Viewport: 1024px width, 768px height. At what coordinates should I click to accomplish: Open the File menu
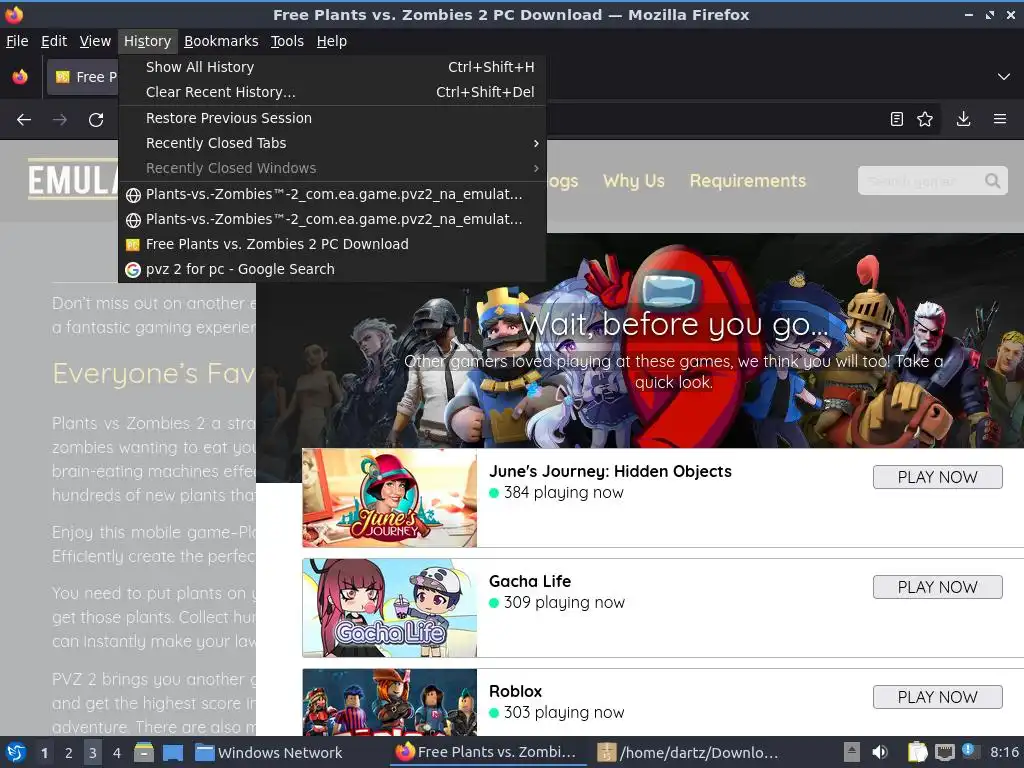click(x=17, y=41)
